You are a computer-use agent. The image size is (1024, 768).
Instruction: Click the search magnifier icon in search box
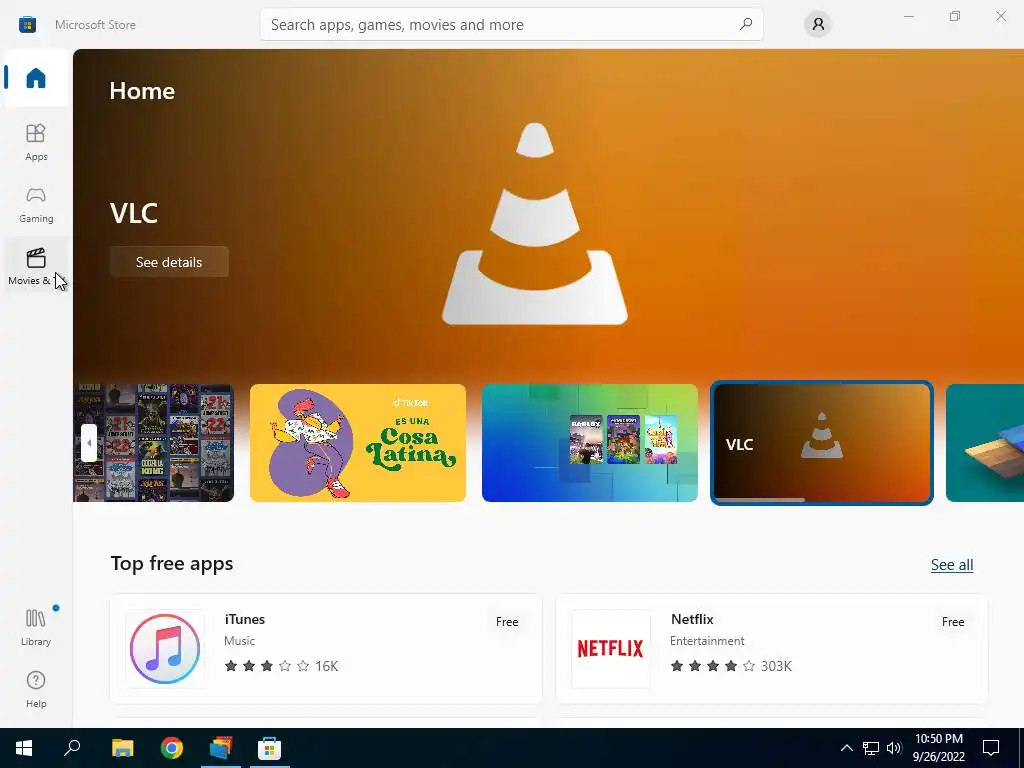(x=746, y=24)
